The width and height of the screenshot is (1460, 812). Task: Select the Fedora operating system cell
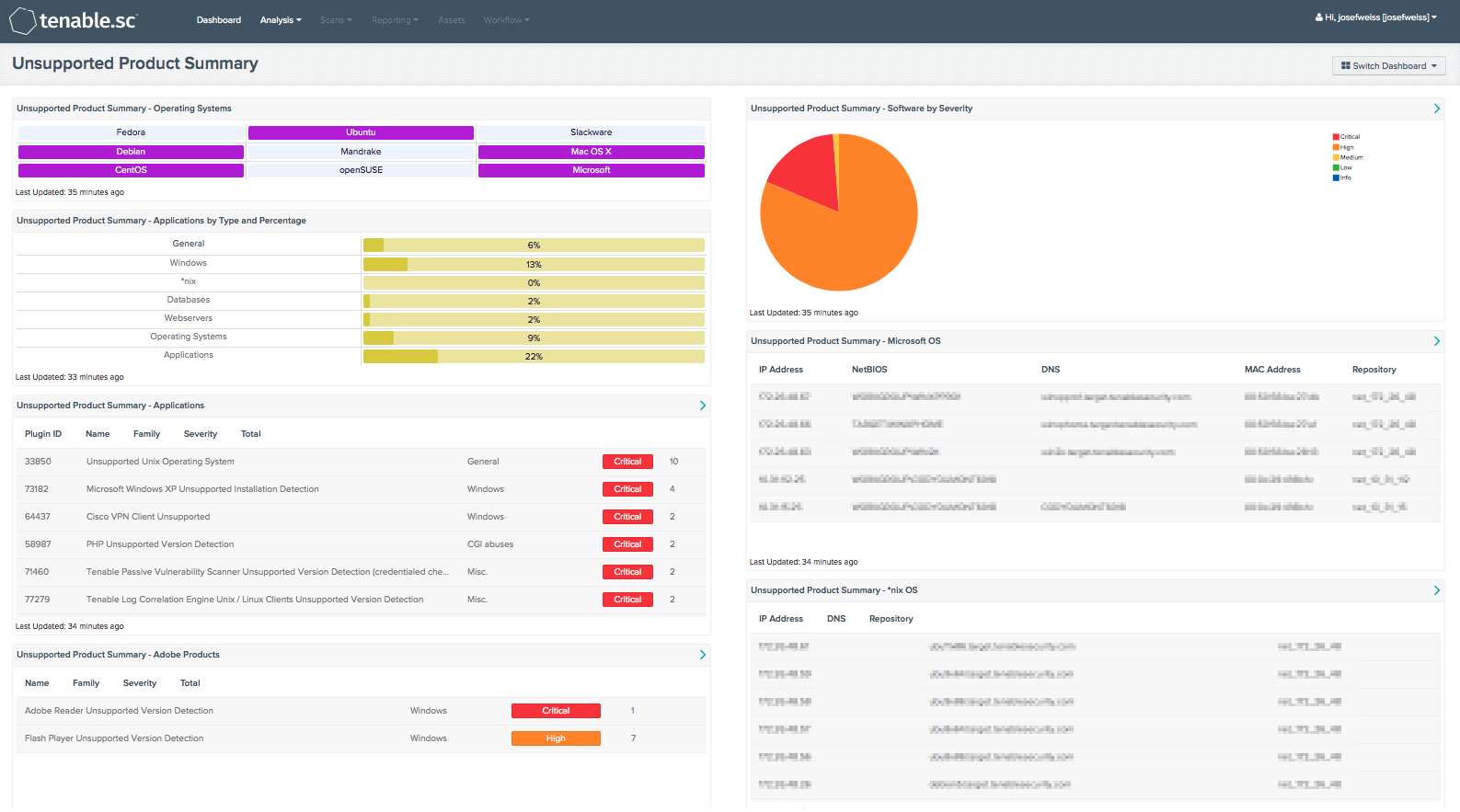coord(131,132)
